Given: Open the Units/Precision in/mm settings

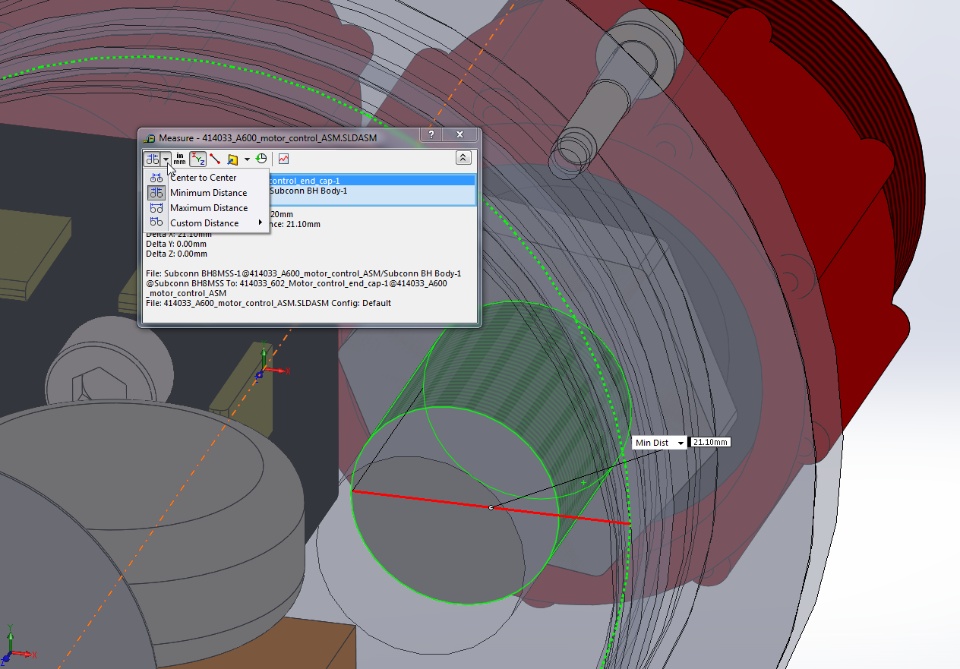Looking at the screenshot, I should coord(179,159).
